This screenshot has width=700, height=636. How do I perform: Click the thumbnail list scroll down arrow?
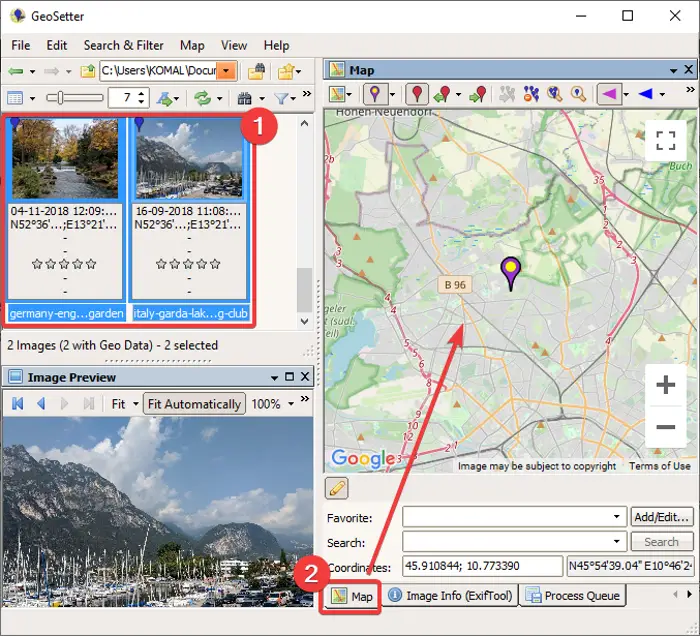[304, 321]
